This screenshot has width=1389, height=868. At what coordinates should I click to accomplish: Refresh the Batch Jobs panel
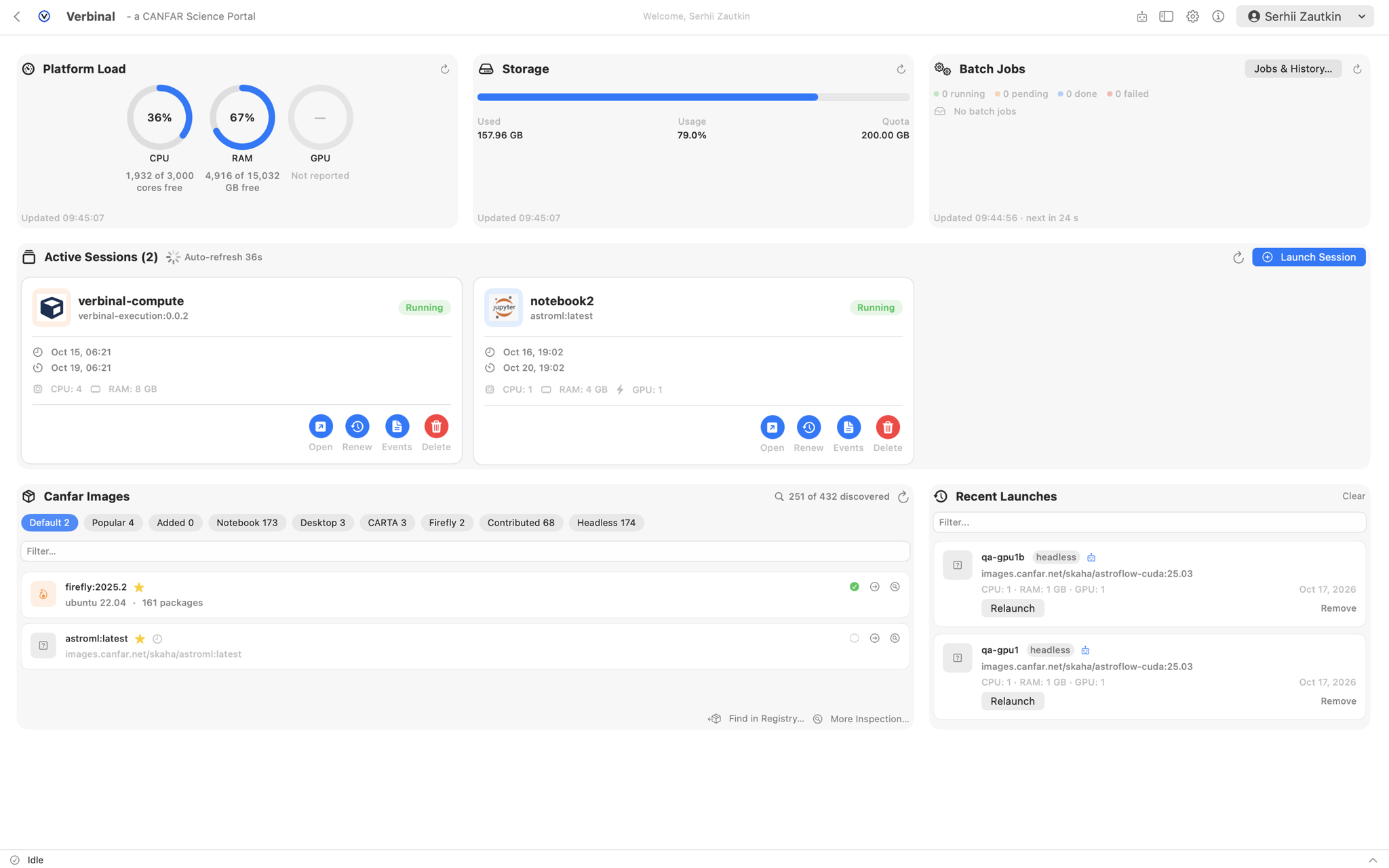(x=1357, y=69)
